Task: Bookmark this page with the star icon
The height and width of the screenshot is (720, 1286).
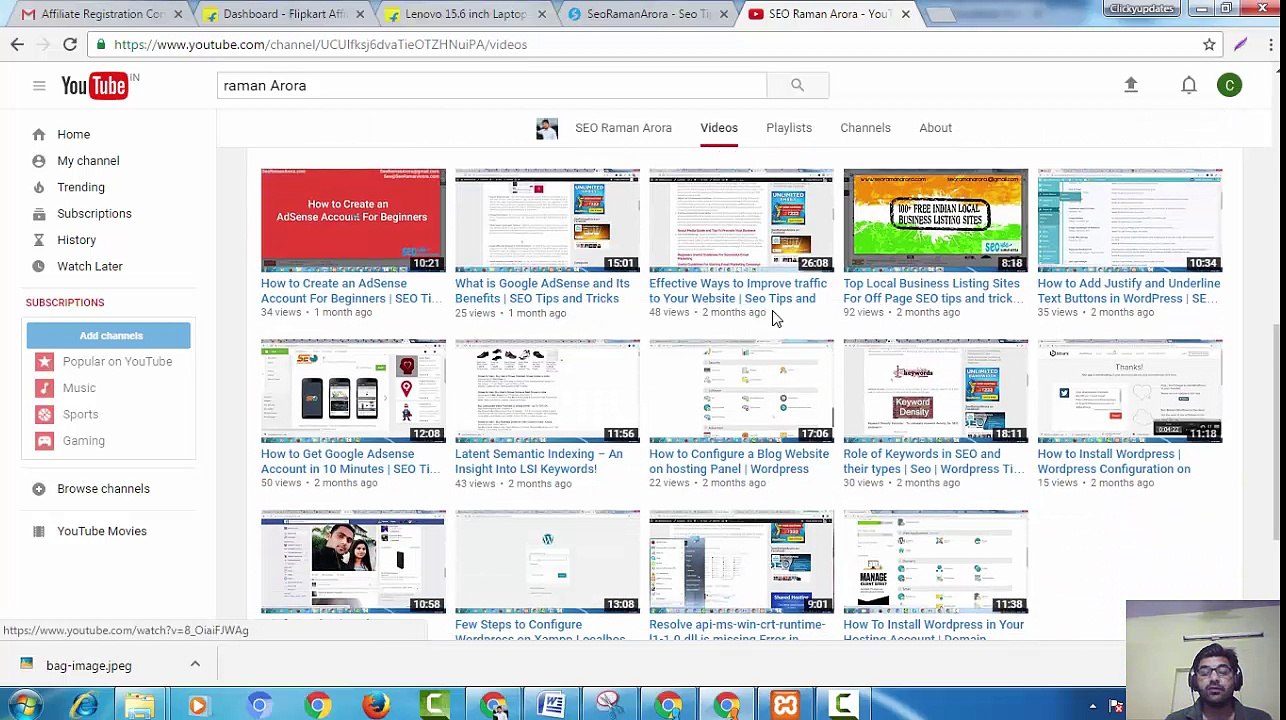Action: tap(1209, 44)
